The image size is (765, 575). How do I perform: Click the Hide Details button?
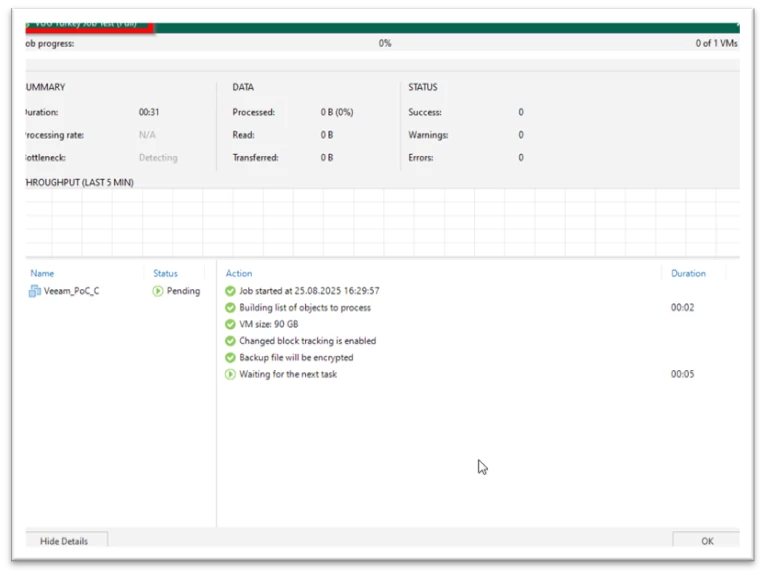(66, 540)
